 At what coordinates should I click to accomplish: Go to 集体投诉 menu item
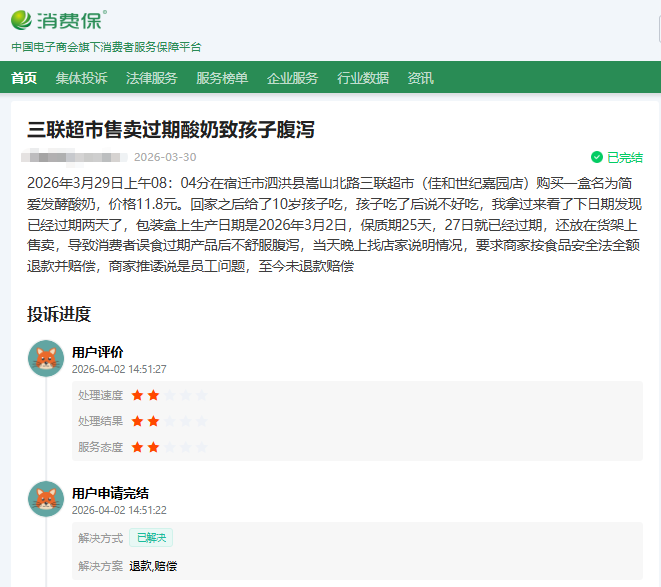coord(81,78)
